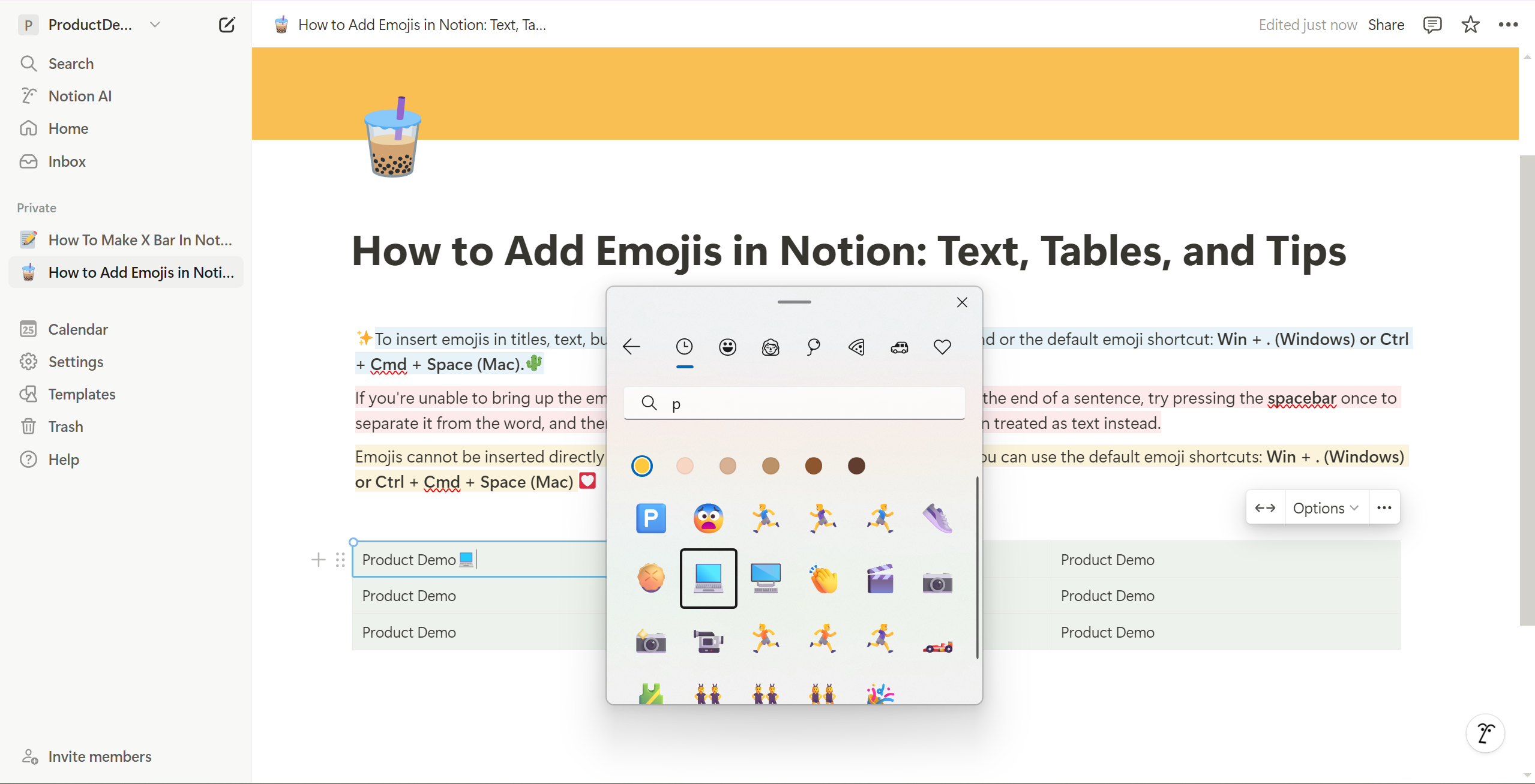The height and width of the screenshot is (784, 1535).
Task: Select the medium-light skin tone swatch
Action: pyautogui.click(x=727, y=465)
